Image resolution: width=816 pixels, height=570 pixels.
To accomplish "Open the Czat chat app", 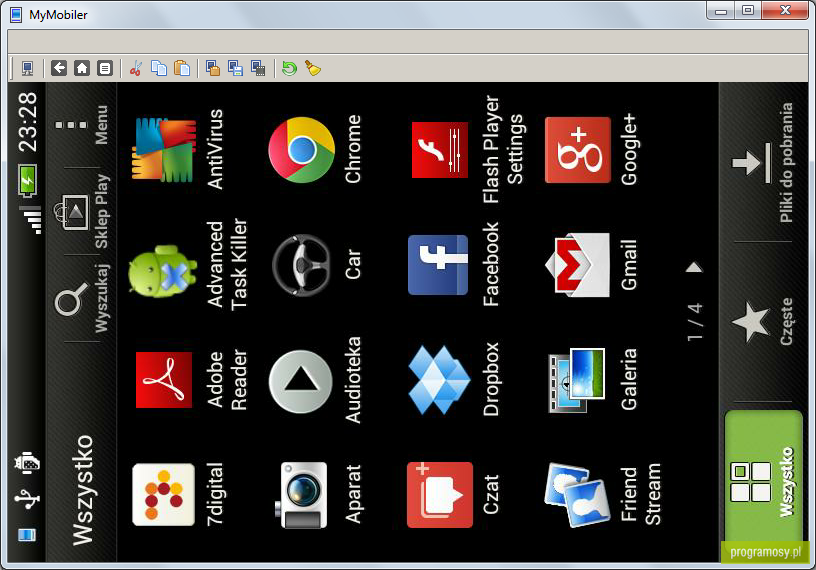I will coord(440,495).
